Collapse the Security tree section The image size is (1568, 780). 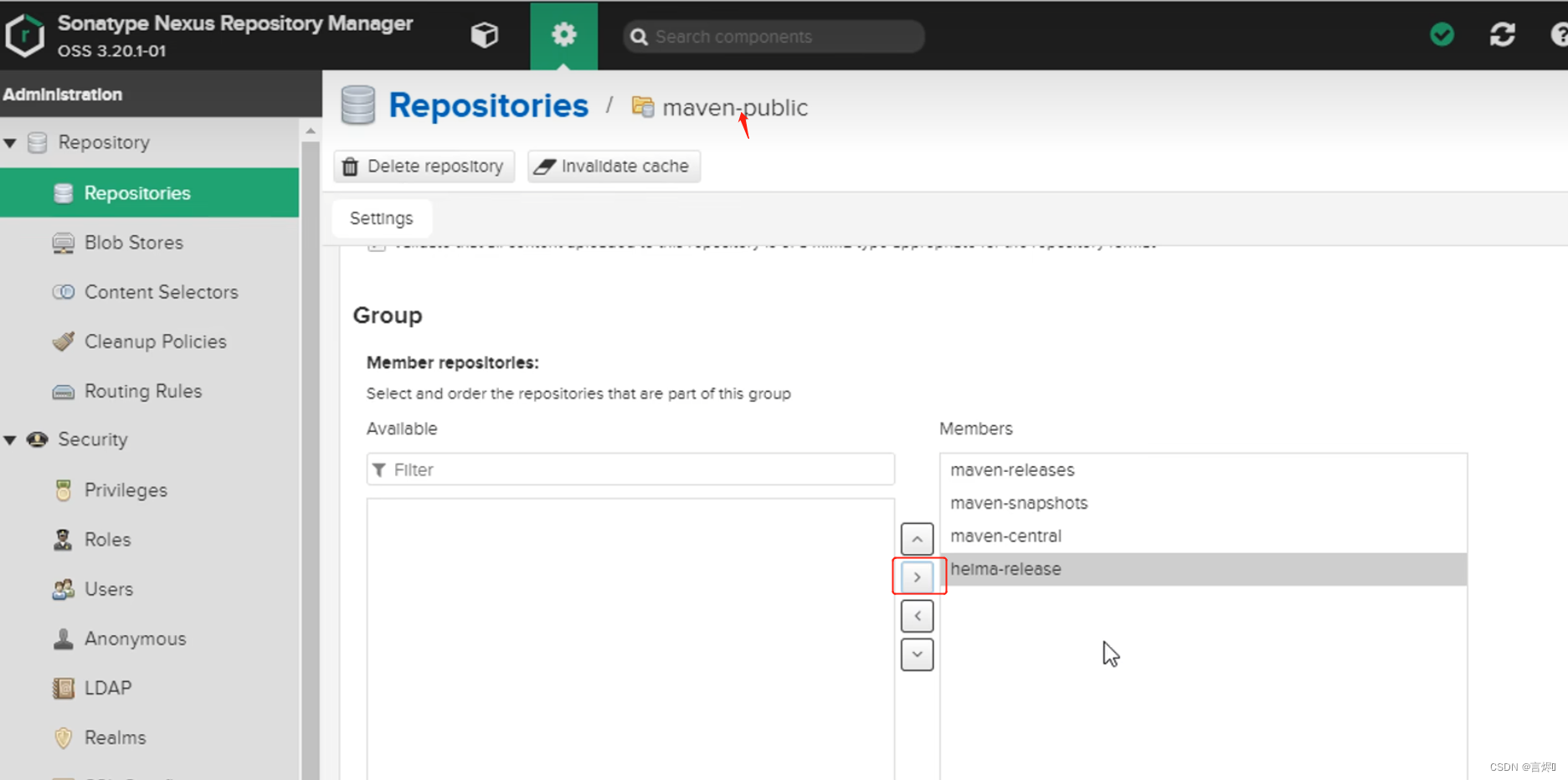[x=10, y=440]
